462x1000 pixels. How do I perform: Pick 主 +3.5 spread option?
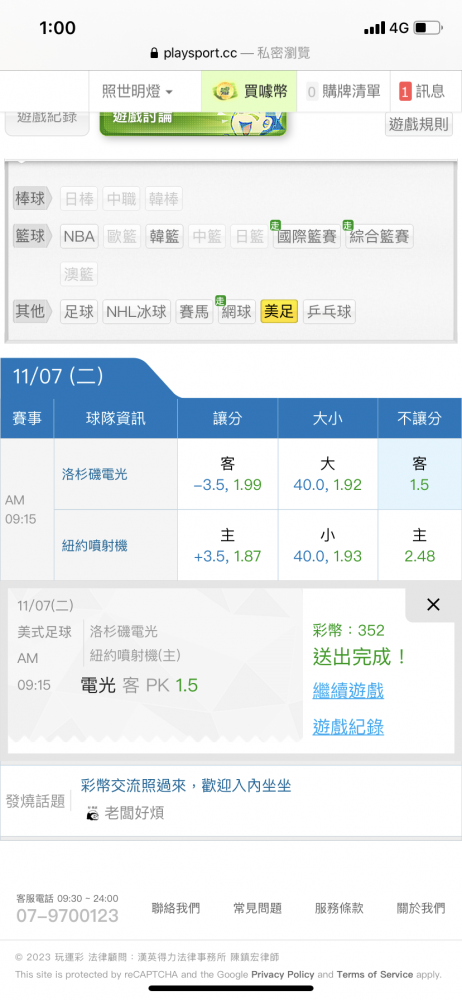click(x=227, y=545)
